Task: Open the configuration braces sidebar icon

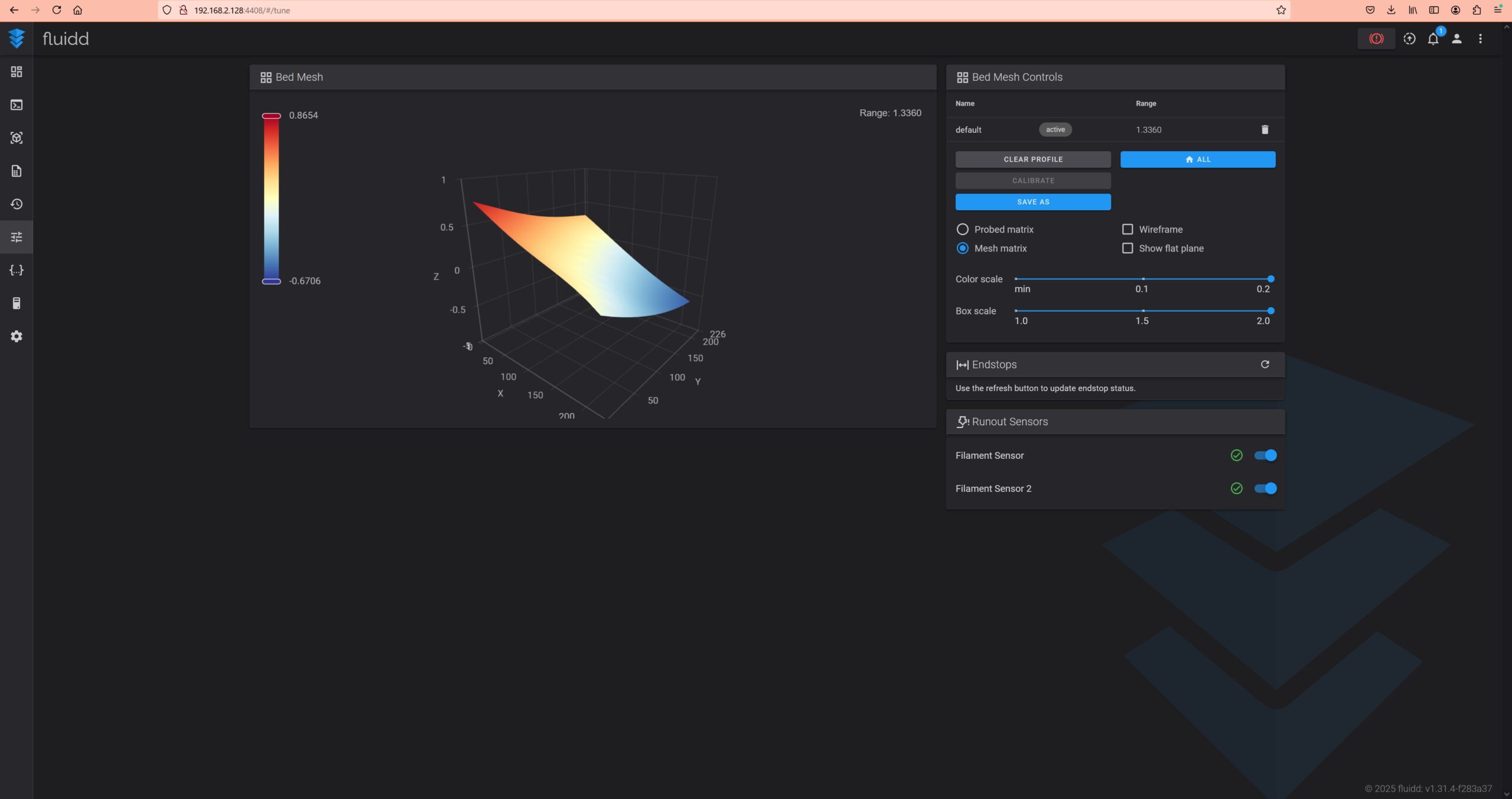Action: [x=17, y=270]
